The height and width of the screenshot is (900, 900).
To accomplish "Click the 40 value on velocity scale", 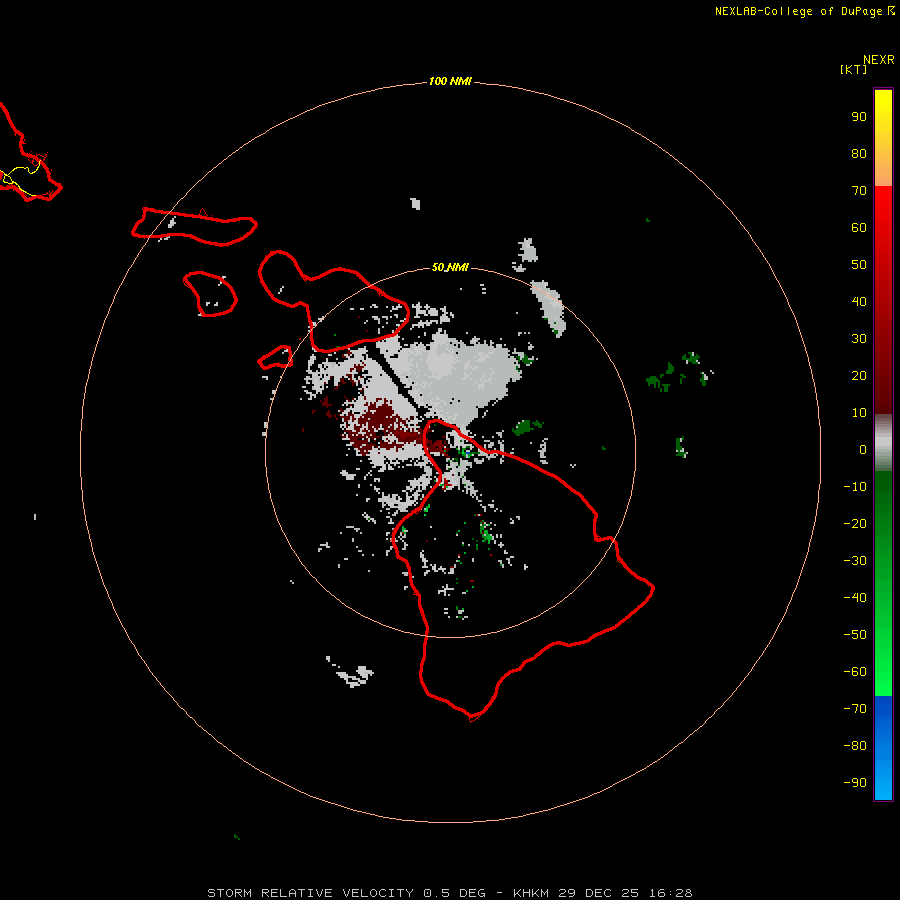I will (859, 301).
